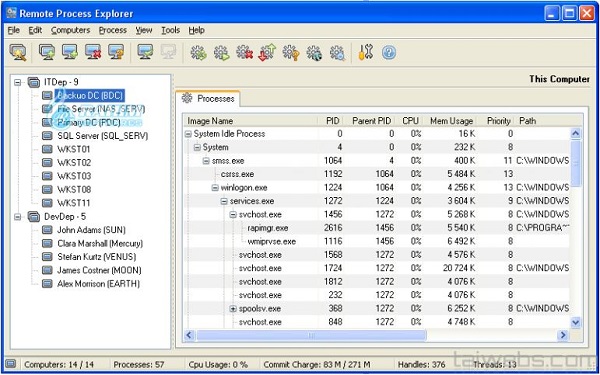Click the process properties gear icon
The height and width of the screenshot is (375, 600).
pyautogui.click(x=290, y=52)
